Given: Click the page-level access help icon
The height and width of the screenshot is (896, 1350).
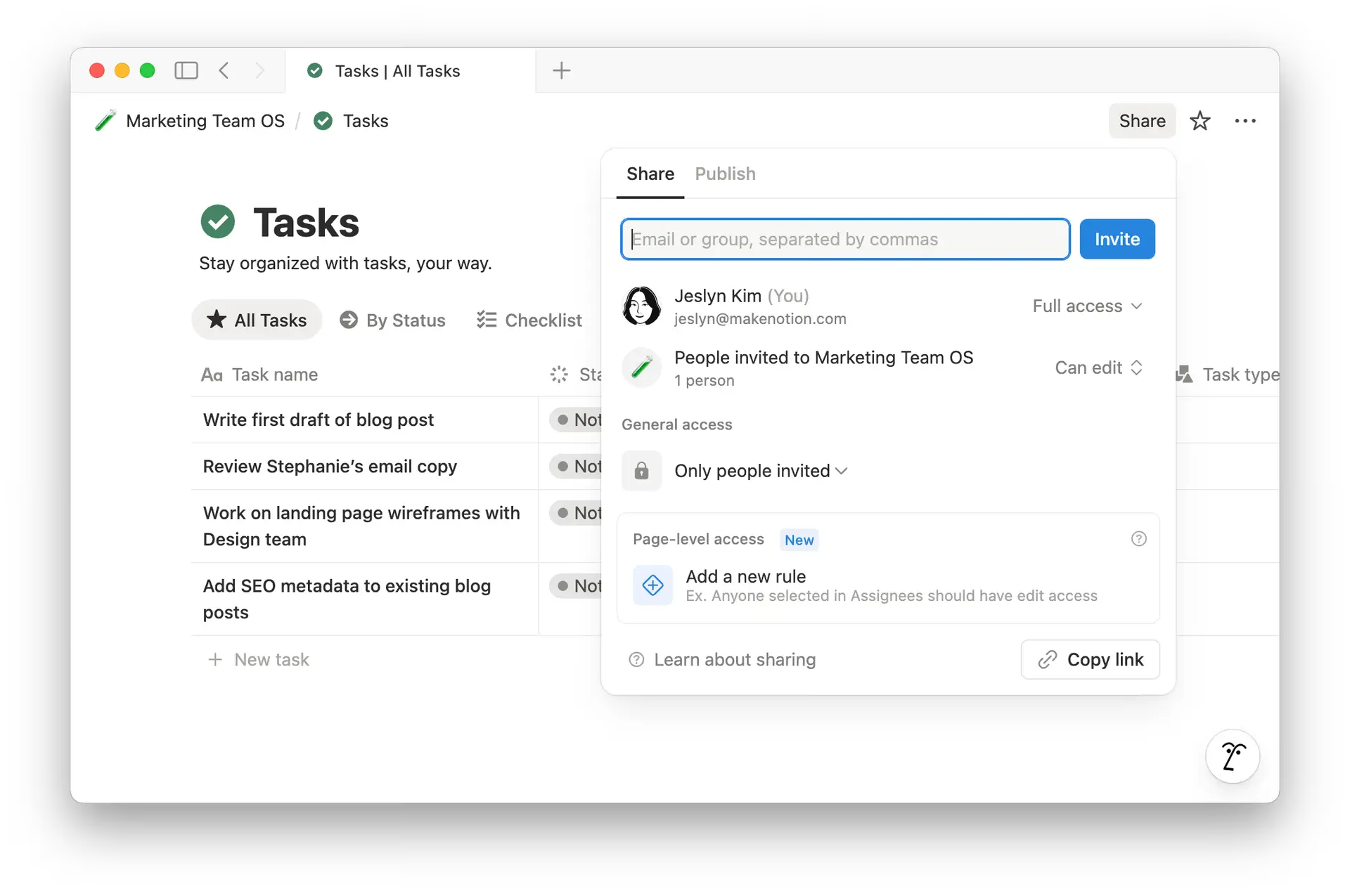Looking at the screenshot, I should [1138, 539].
